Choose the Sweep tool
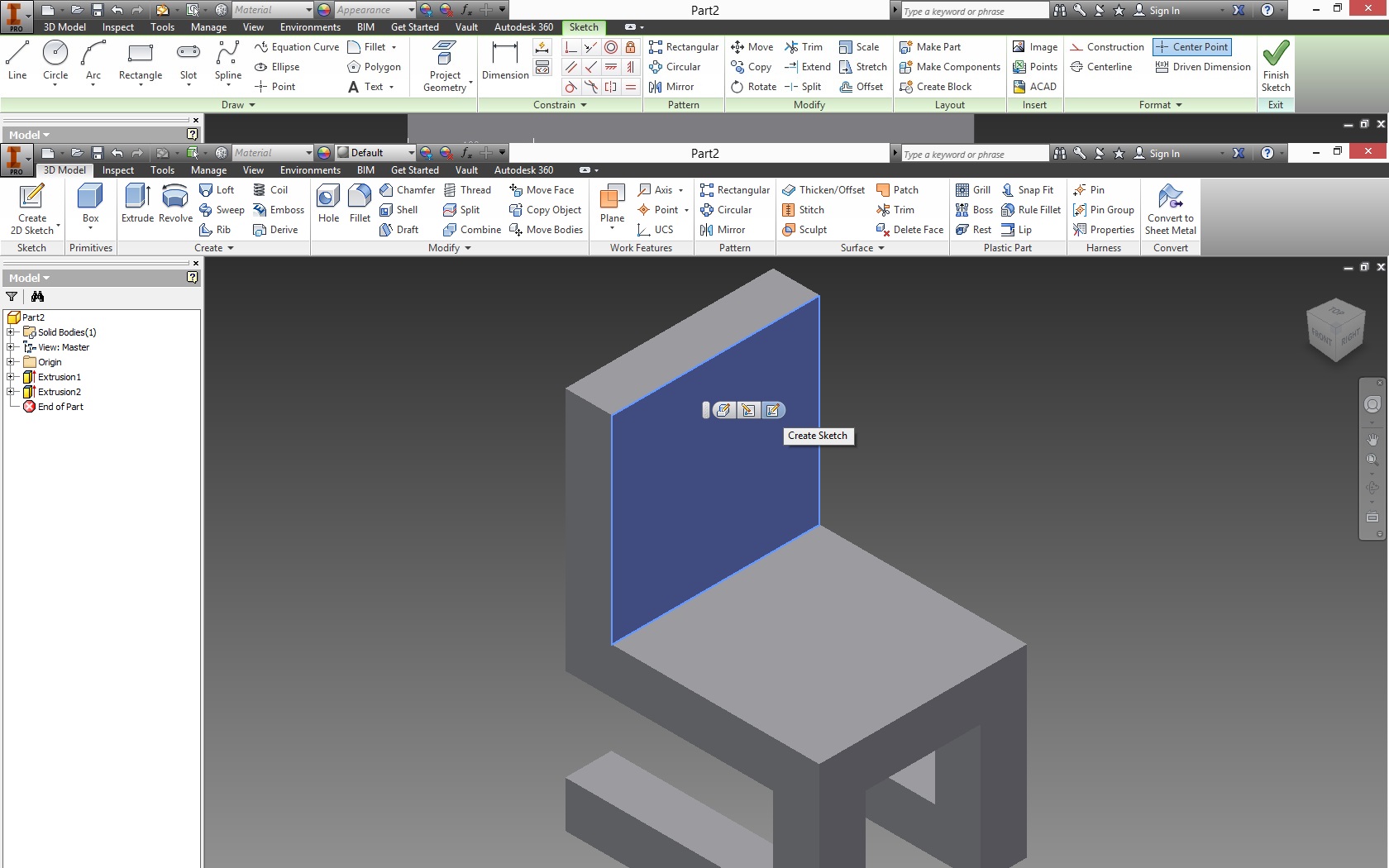The height and width of the screenshot is (868, 1389). 222,210
